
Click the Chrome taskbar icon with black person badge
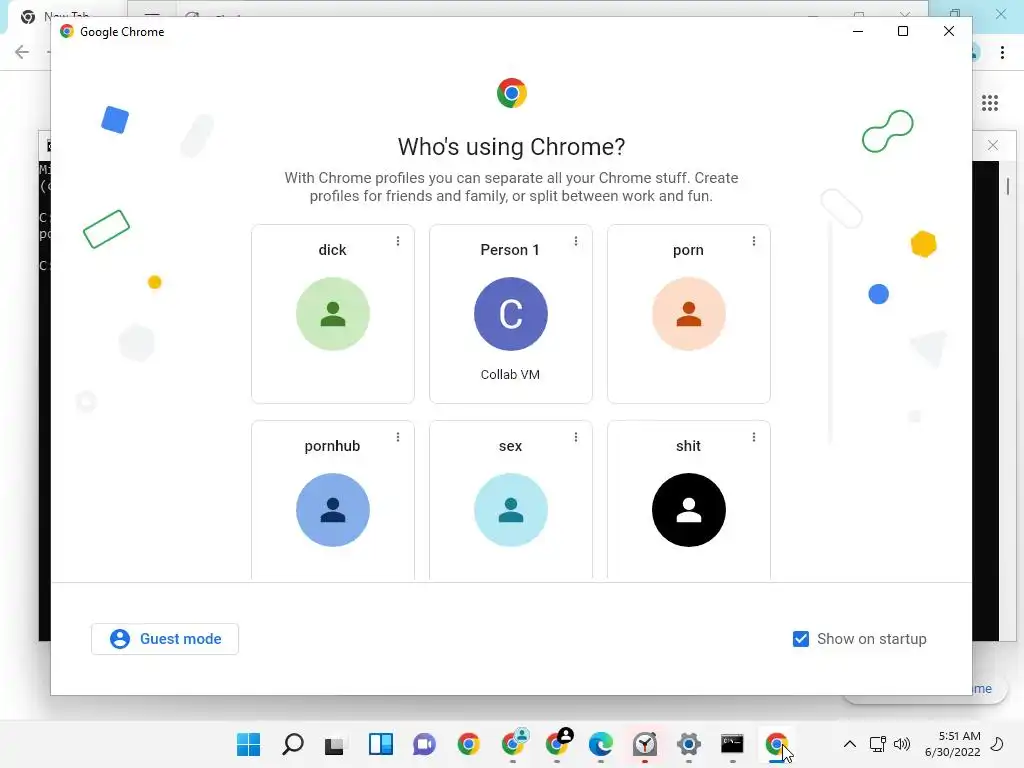tap(557, 743)
